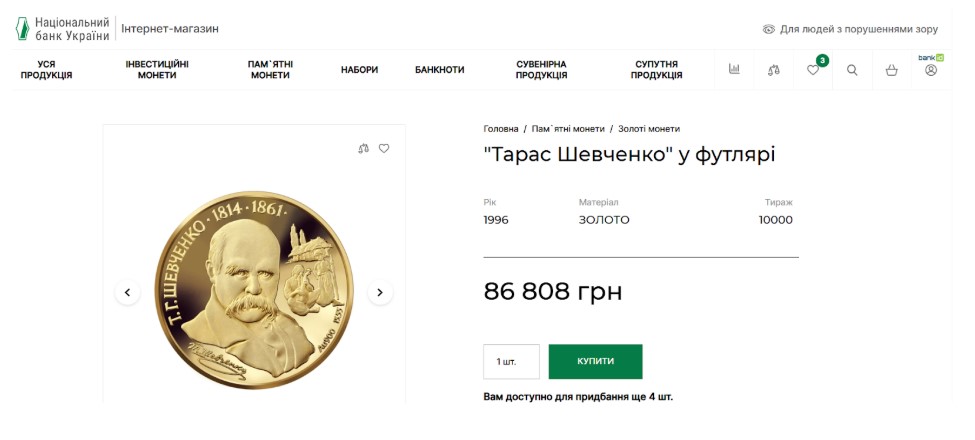Click the quantity field showing 1 шт.
Viewport: 975px width, 440px height.
coord(511,361)
